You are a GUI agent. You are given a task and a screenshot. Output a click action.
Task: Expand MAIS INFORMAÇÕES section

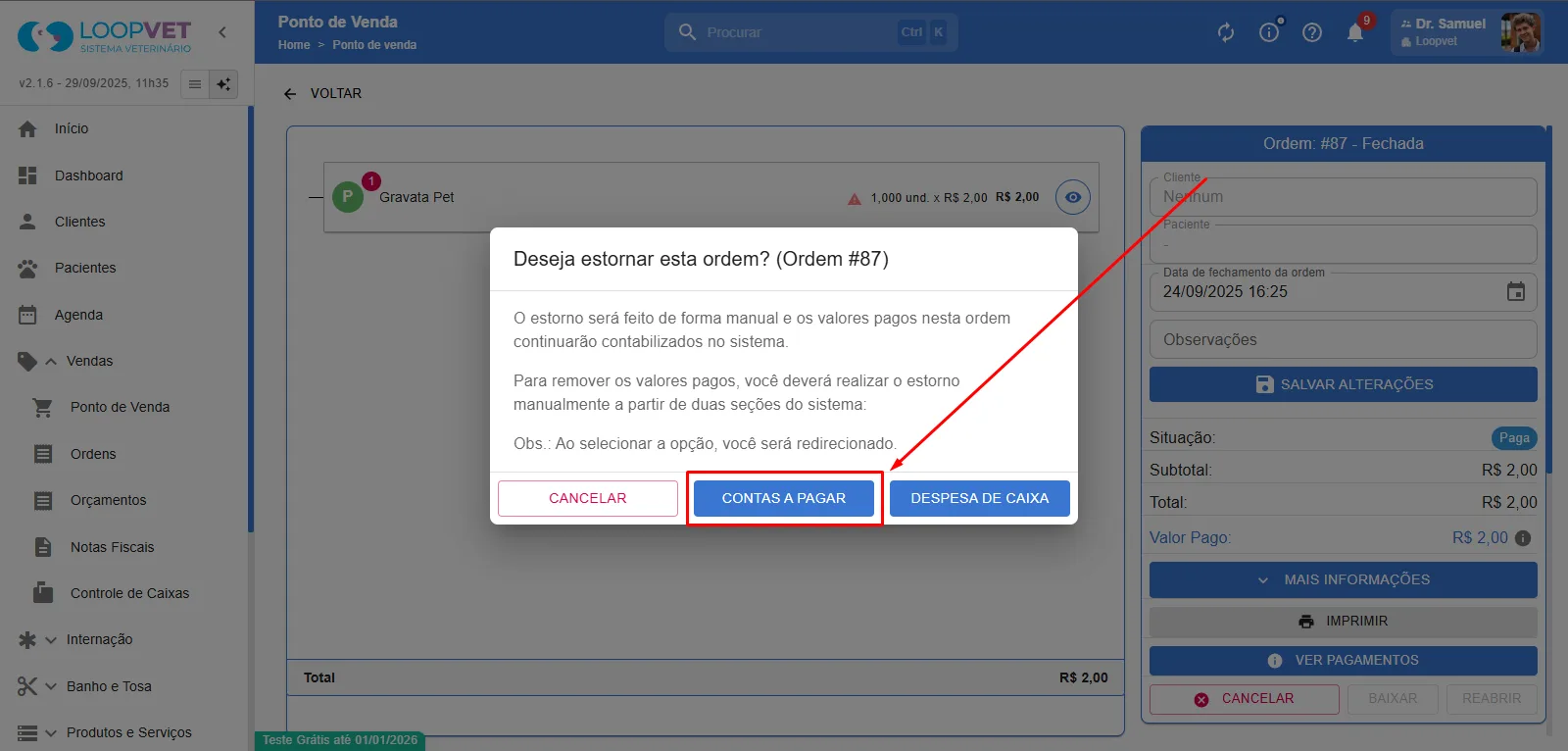1343,579
